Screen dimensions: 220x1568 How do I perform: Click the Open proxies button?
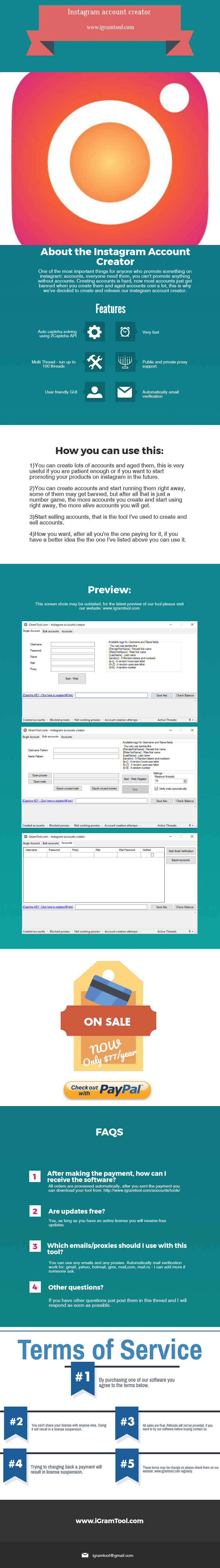point(40,775)
